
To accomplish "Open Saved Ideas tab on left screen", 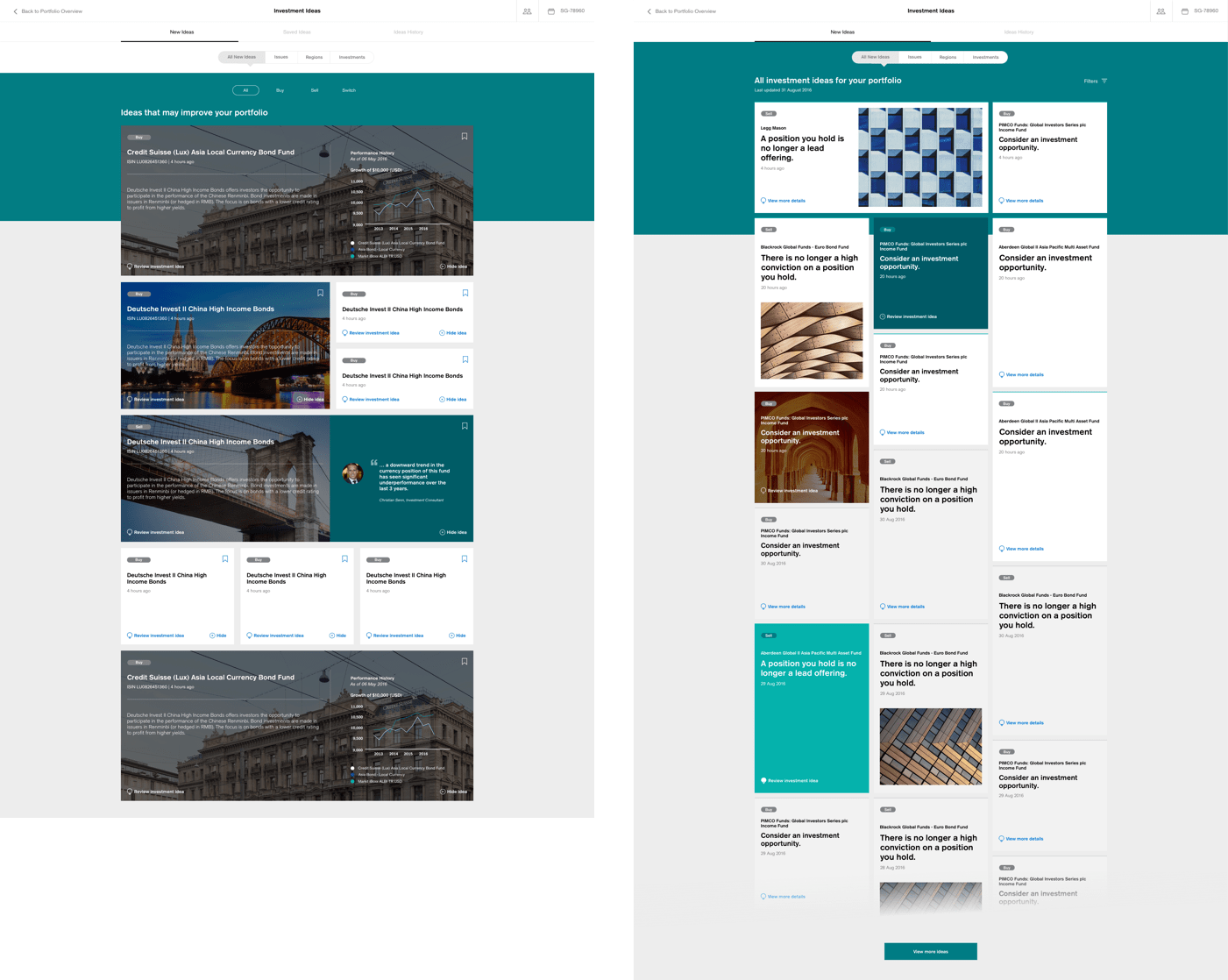I will click(x=297, y=32).
